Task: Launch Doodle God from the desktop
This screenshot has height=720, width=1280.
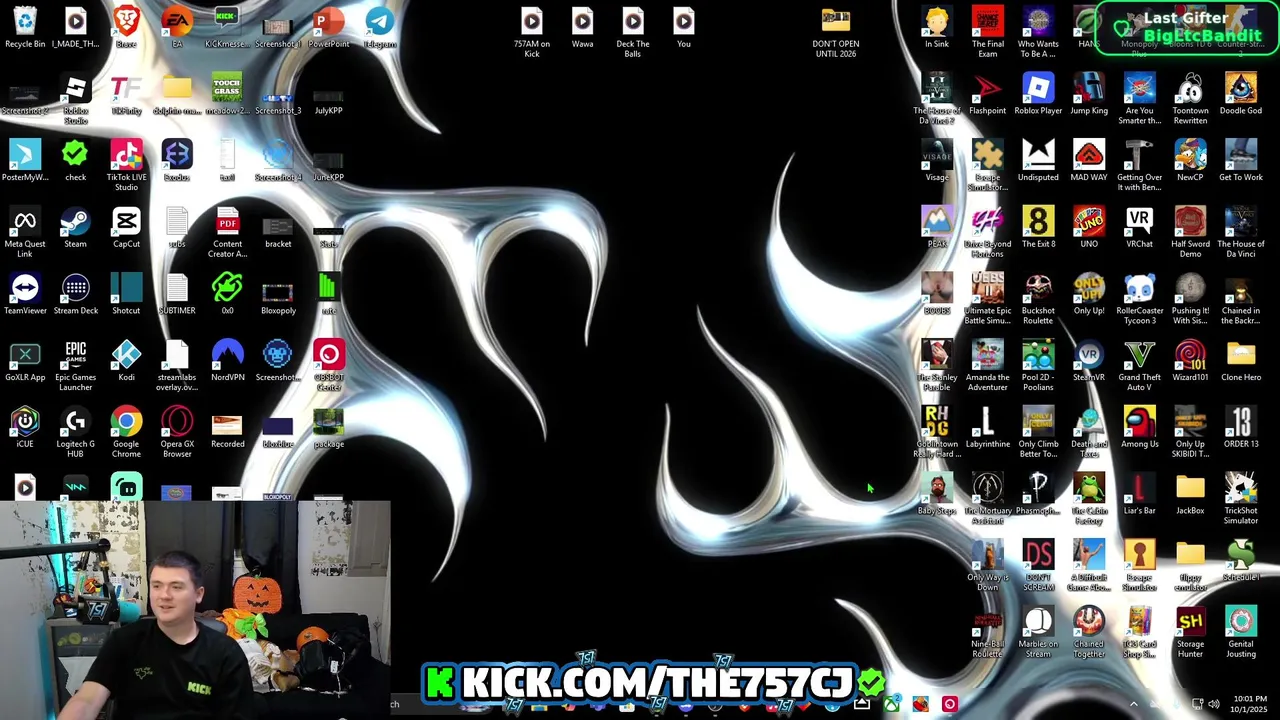Action: (1241, 94)
